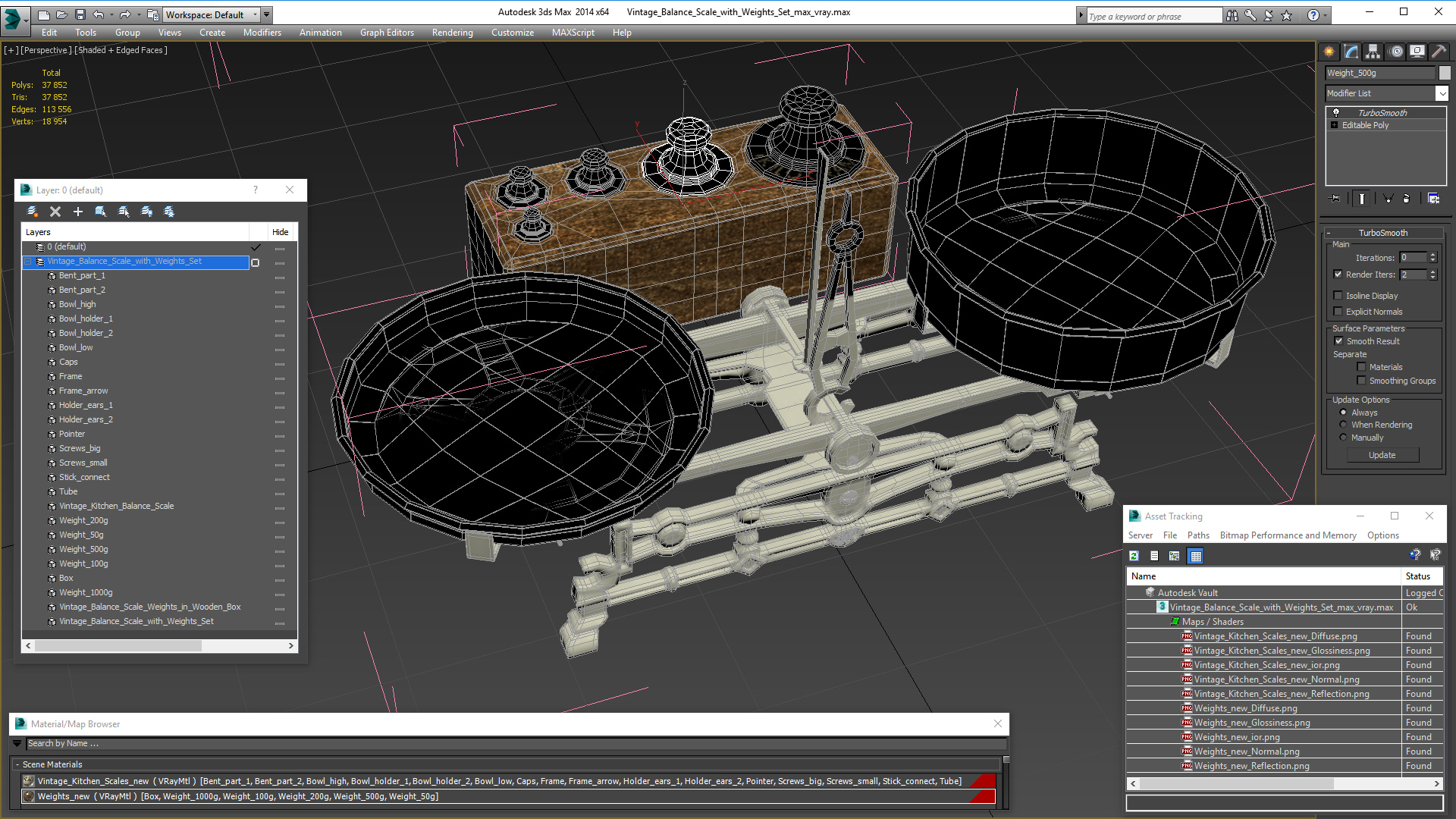Open Paths menu in Asset Tracking
Screen dimensions: 1456x819
click(1198, 535)
